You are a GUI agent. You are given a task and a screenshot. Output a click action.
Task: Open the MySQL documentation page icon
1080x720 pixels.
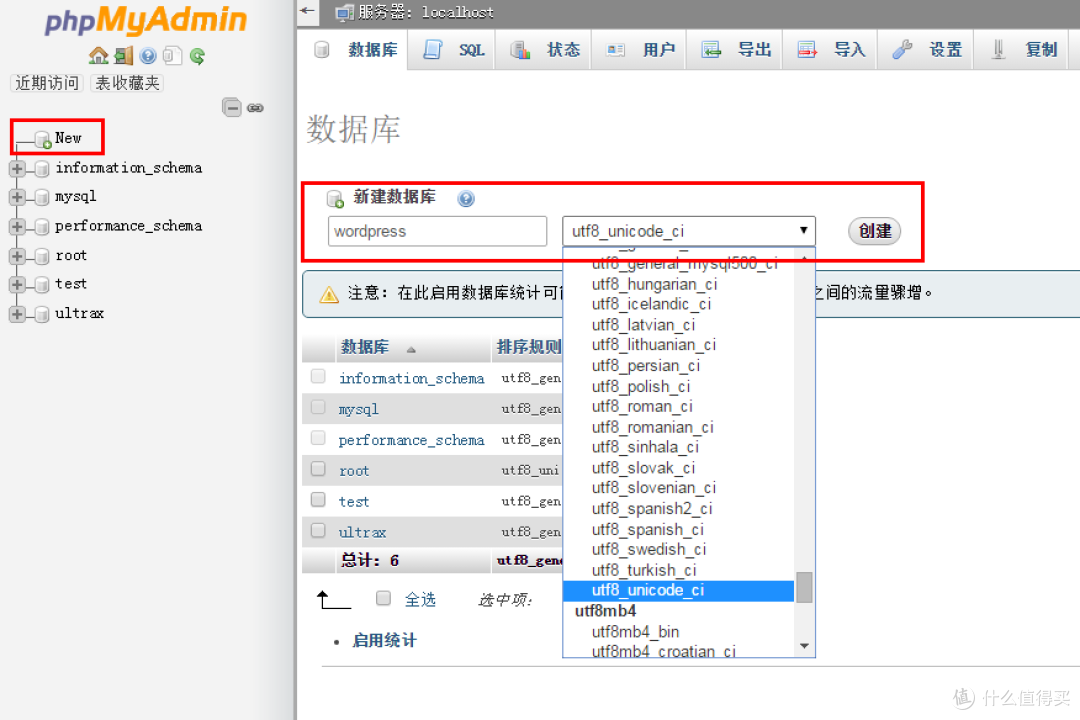(x=172, y=56)
